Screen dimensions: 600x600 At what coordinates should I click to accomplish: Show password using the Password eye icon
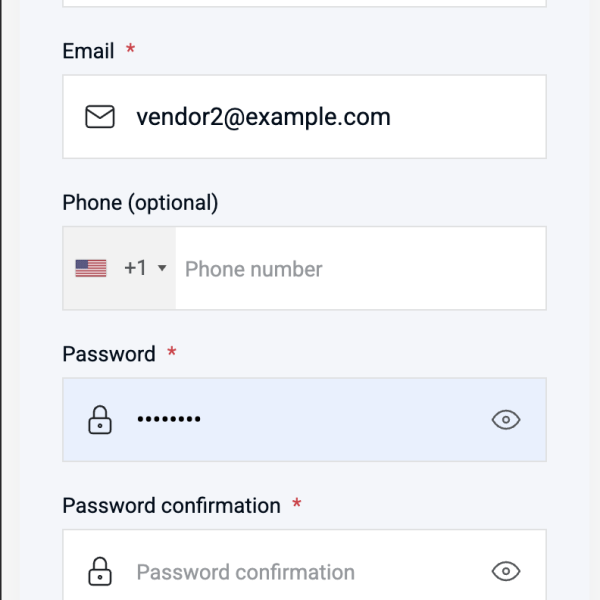click(x=507, y=420)
